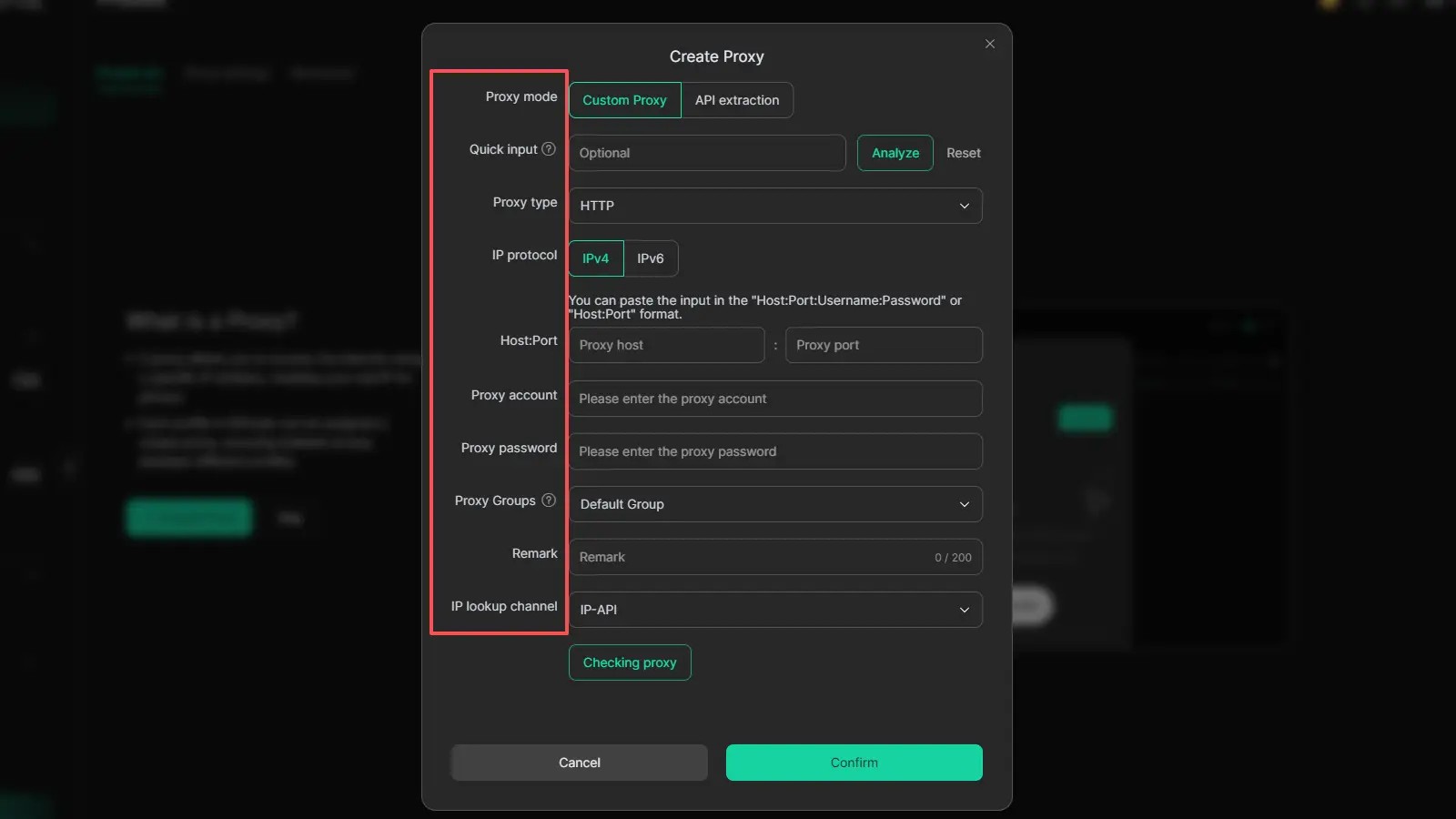Close the Create Proxy dialog

click(990, 44)
